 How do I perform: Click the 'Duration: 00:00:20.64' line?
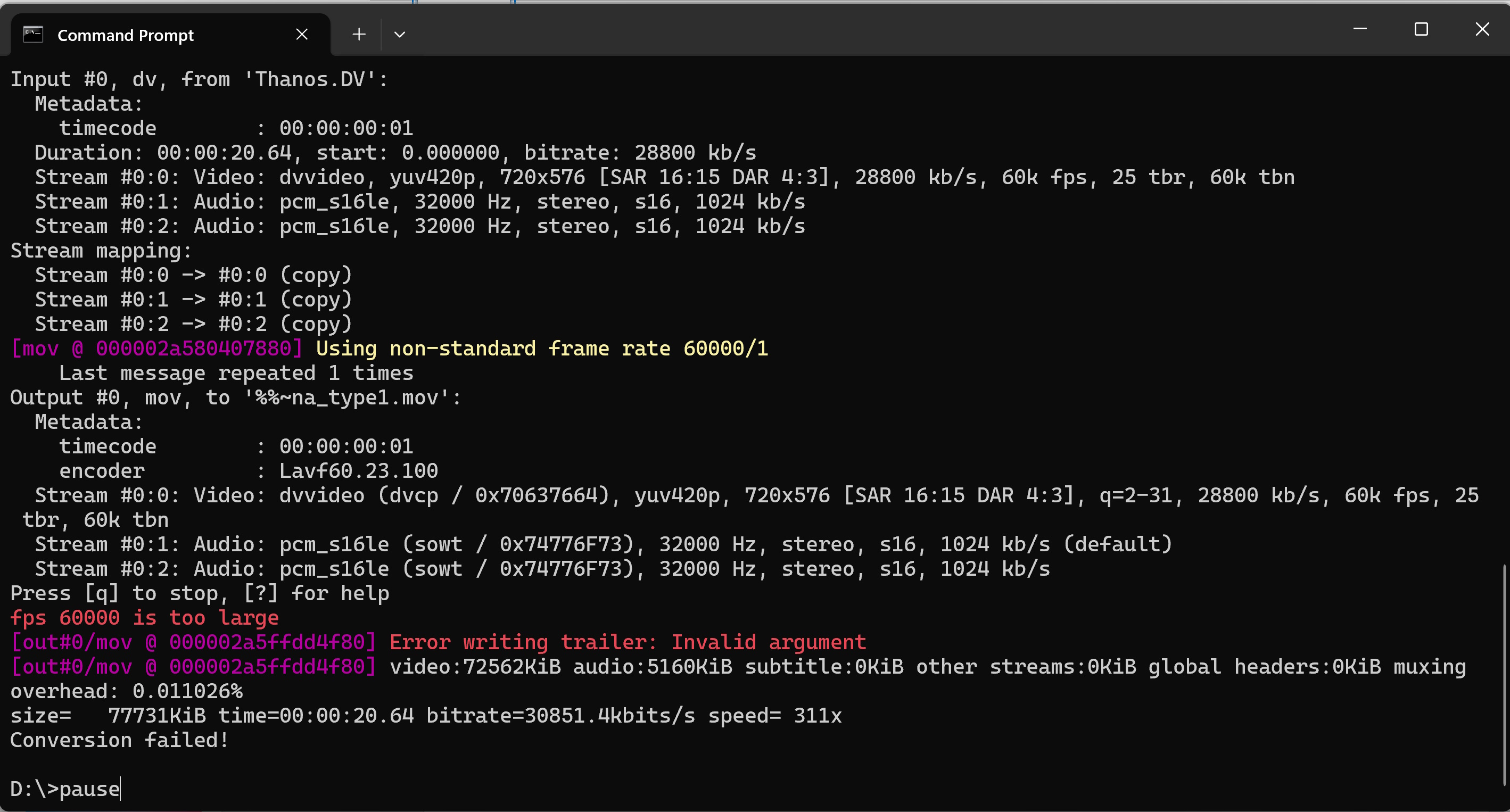(395, 152)
